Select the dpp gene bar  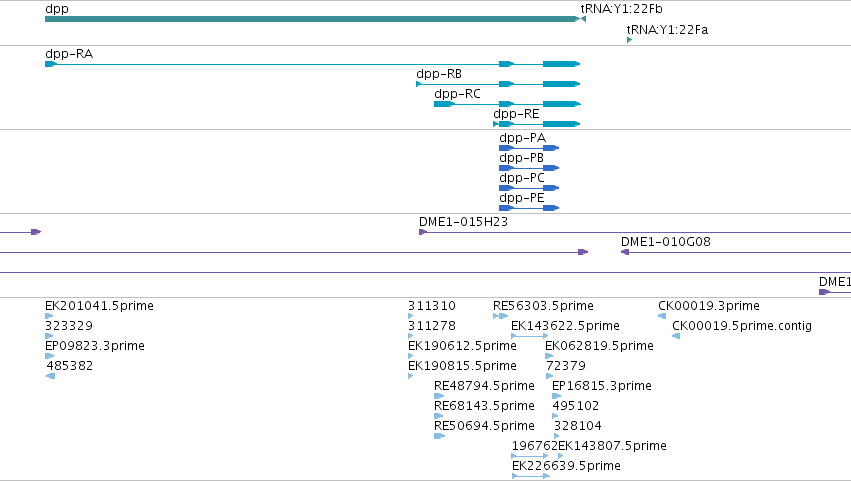click(313, 19)
